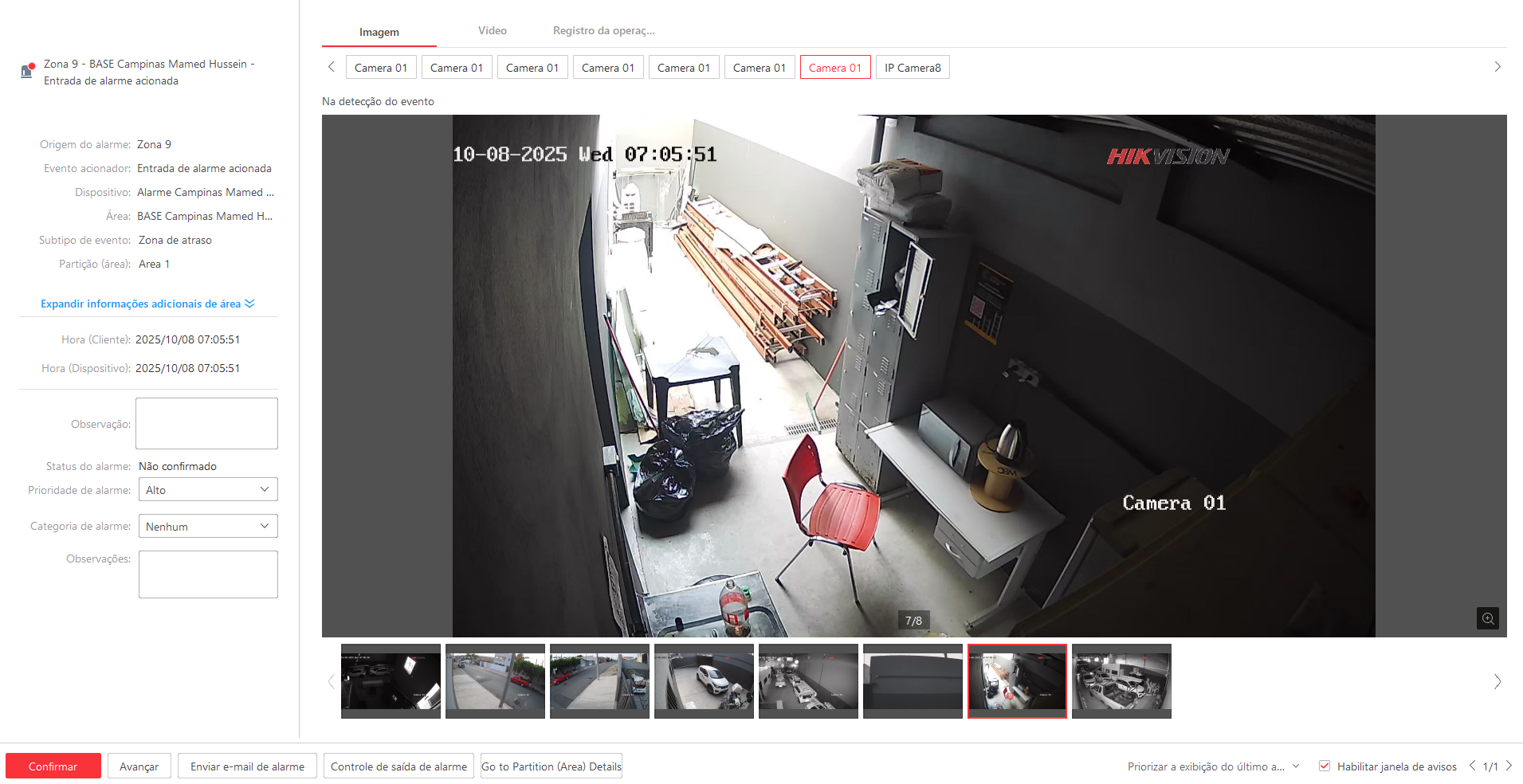Click the magnifier zoom icon on image
The image size is (1523, 784).
[x=1487, y=618]
